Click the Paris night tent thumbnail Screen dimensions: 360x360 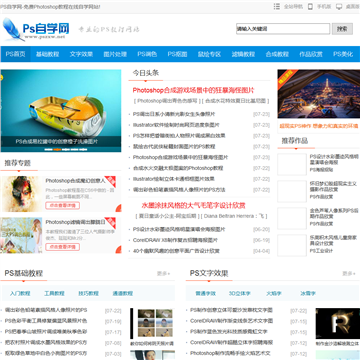(319, 94)
